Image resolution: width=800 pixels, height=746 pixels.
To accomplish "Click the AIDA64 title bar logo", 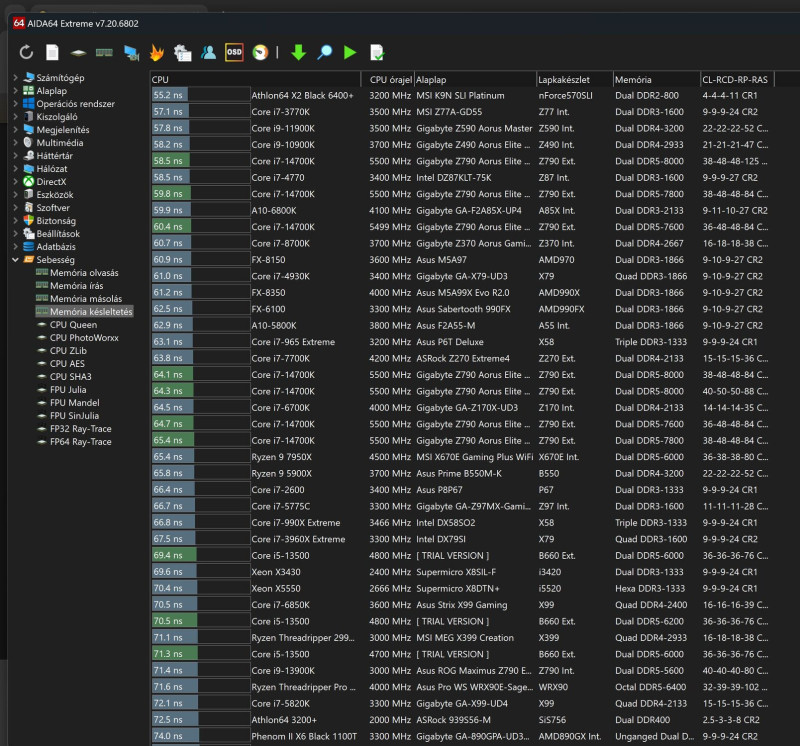I will (x=19, y=23).
